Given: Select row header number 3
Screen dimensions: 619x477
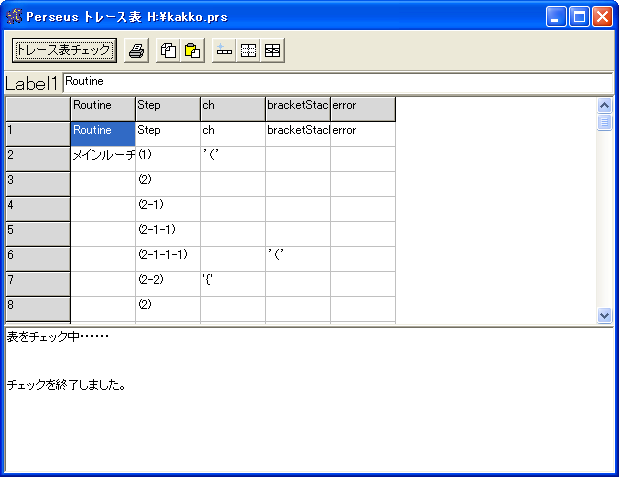Looking at the screenshot, I should (x=38, y=181).
